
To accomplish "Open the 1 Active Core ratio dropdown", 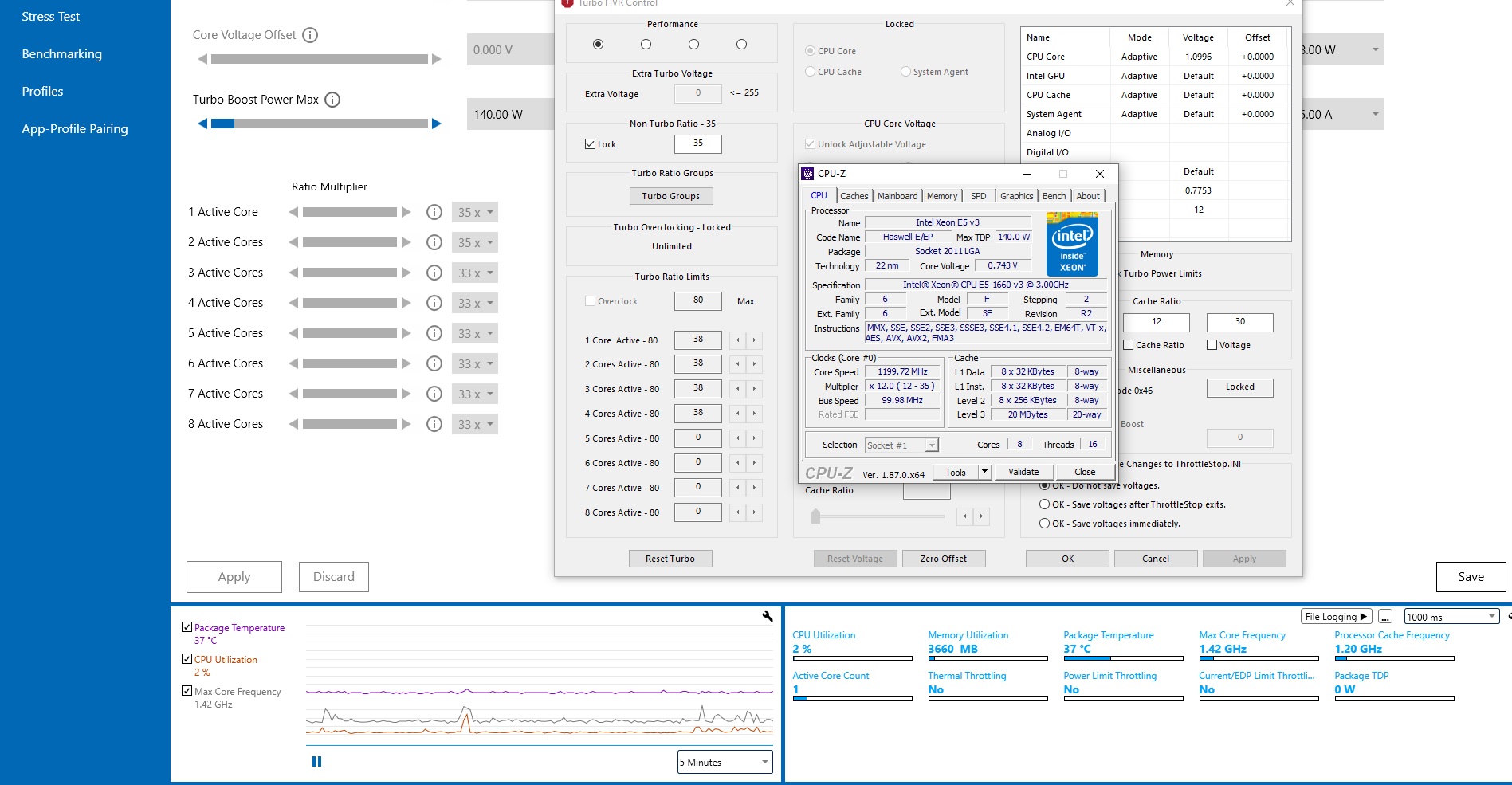I will coord(475,213).
